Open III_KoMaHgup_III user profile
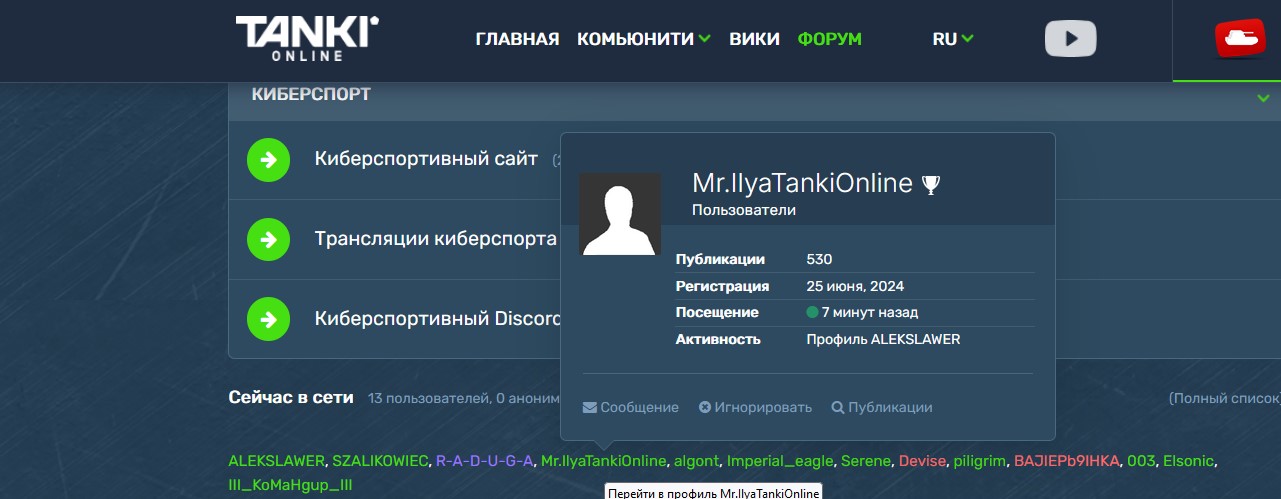 tap(290, 485)
